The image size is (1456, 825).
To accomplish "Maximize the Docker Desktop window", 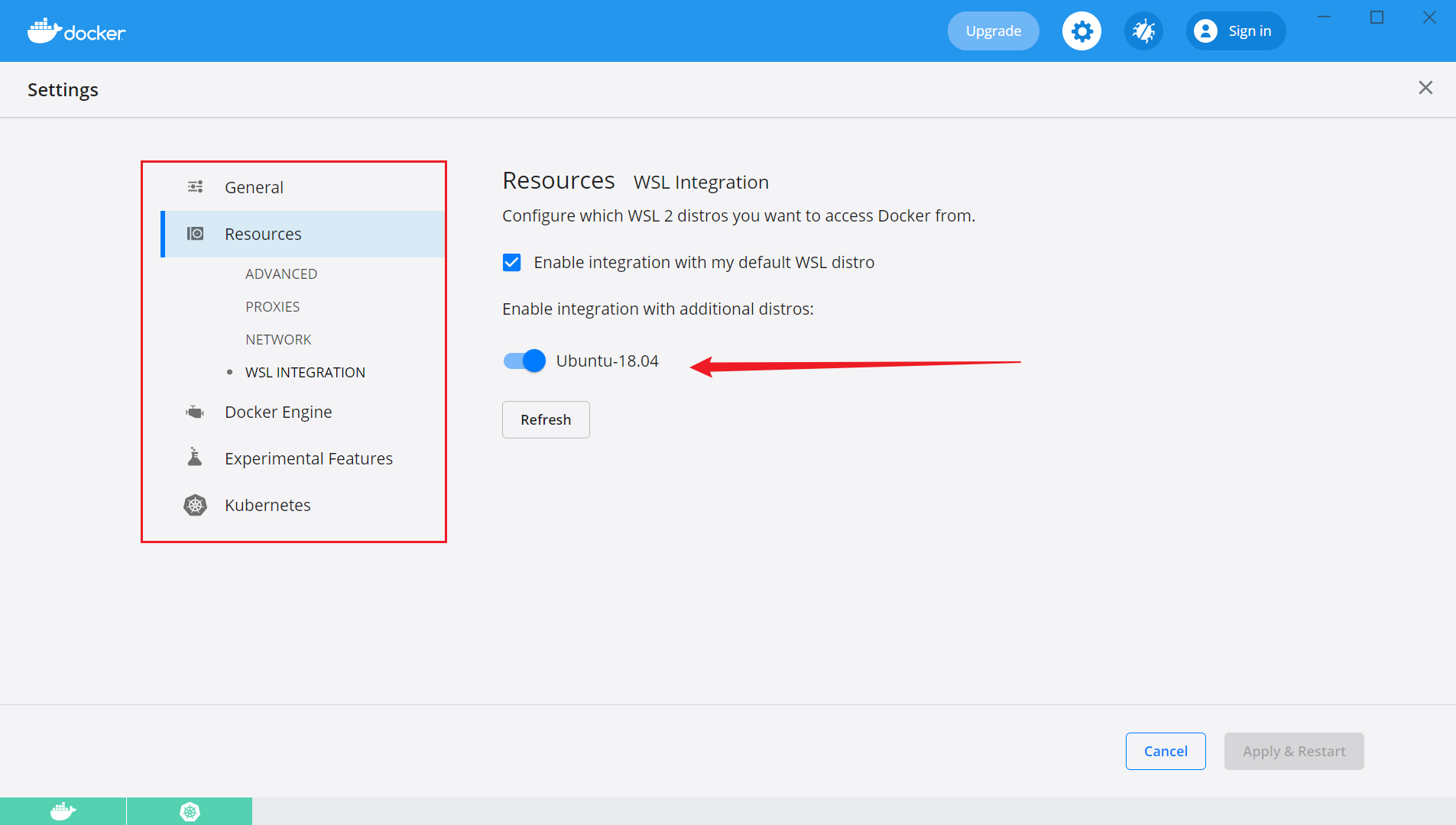I will [1377, 17].
